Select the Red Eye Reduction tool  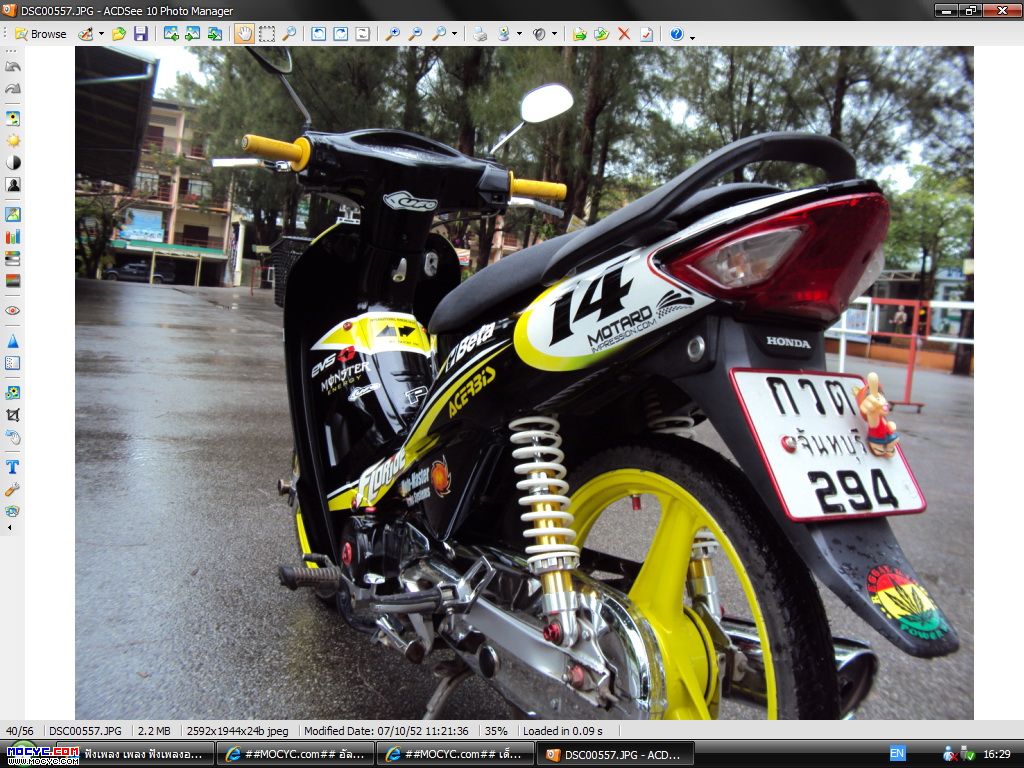[12, 311]
